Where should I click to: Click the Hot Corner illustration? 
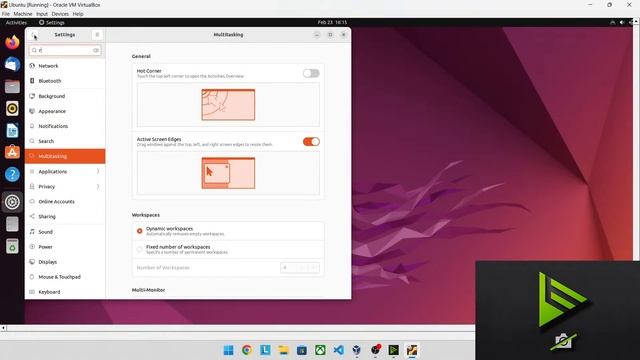228,104
